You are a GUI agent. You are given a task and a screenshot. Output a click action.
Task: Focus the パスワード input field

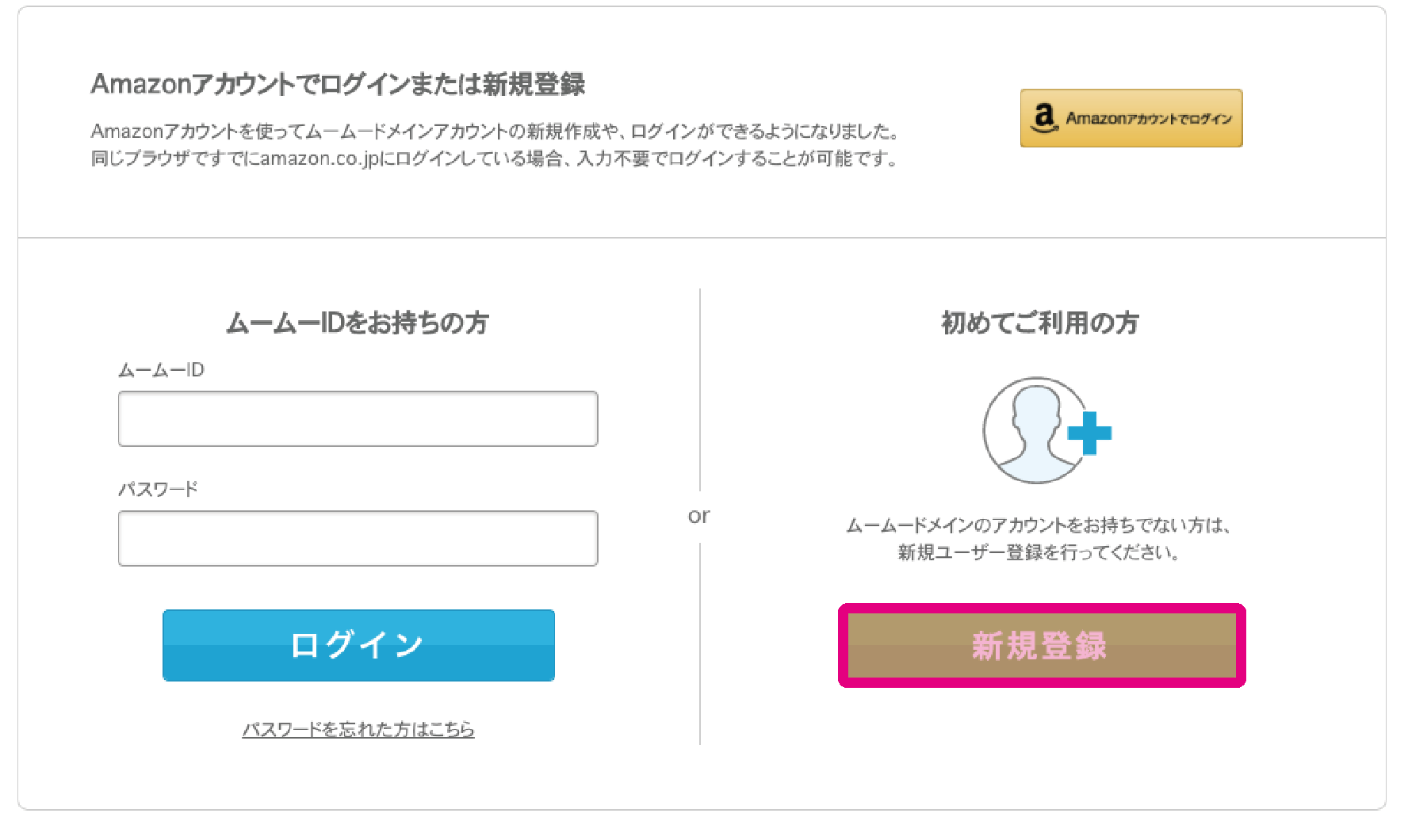coord(358,538)
